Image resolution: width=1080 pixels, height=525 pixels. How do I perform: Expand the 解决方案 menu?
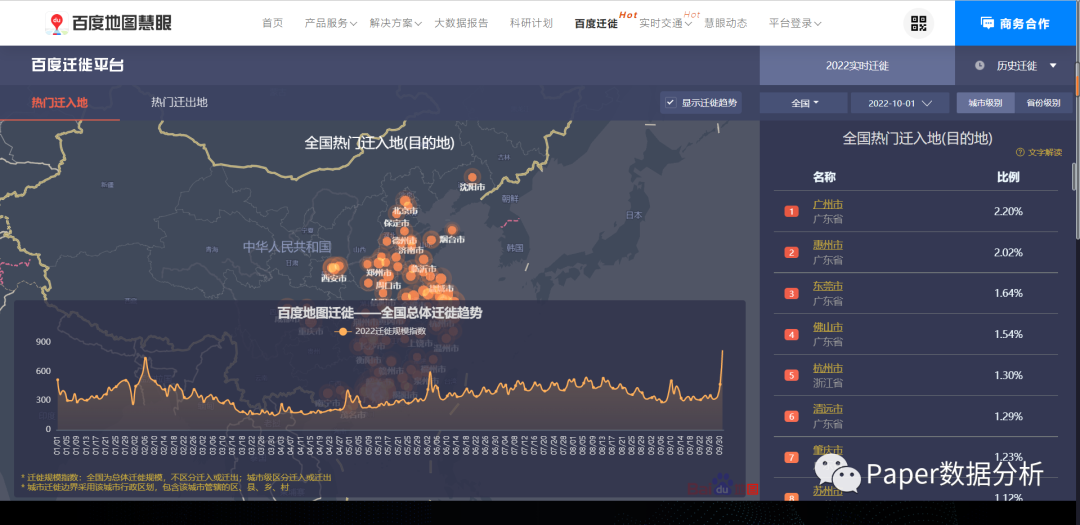point(395,23)
